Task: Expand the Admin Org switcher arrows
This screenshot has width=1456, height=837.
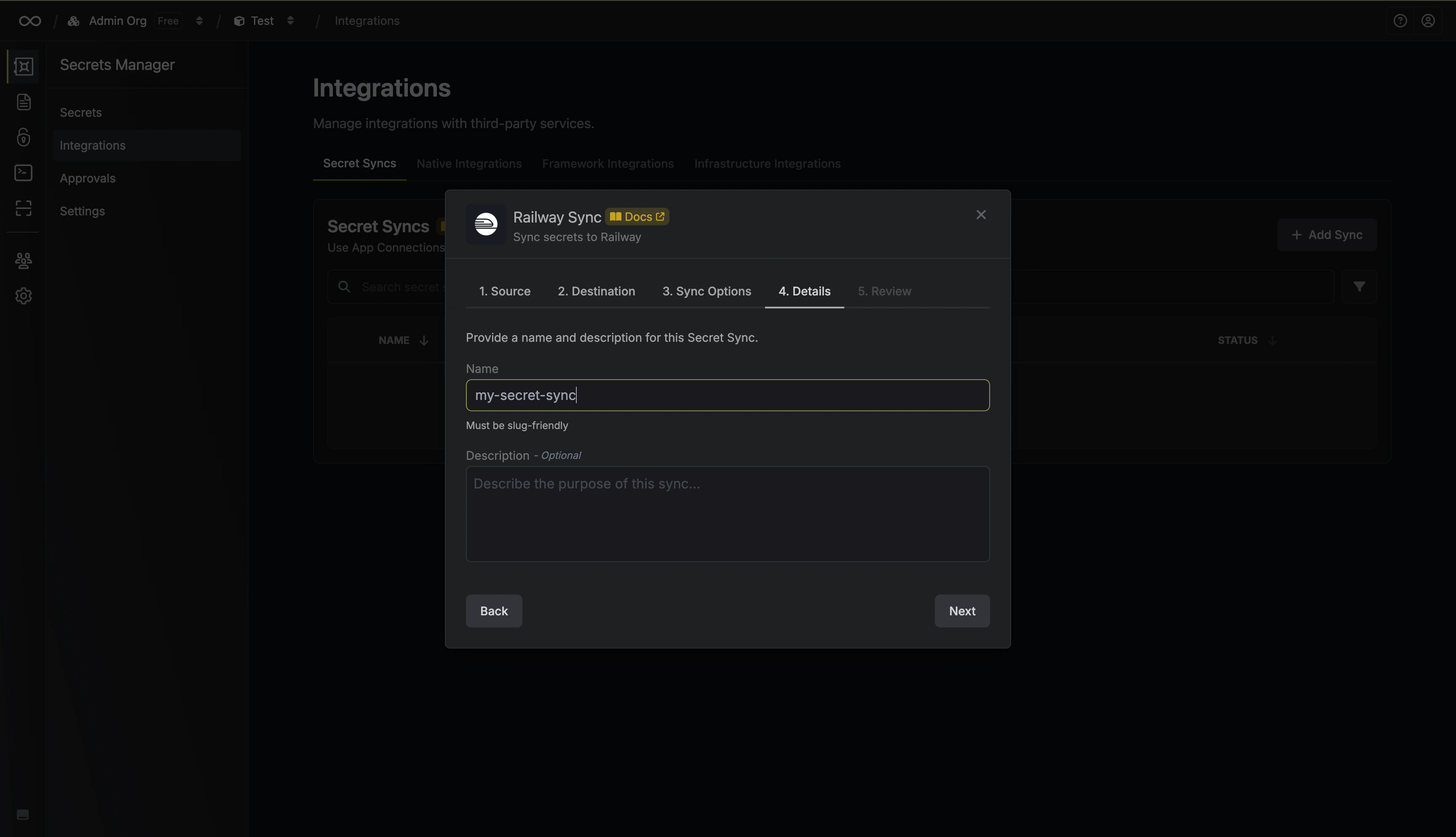Action: click(199, 21)
